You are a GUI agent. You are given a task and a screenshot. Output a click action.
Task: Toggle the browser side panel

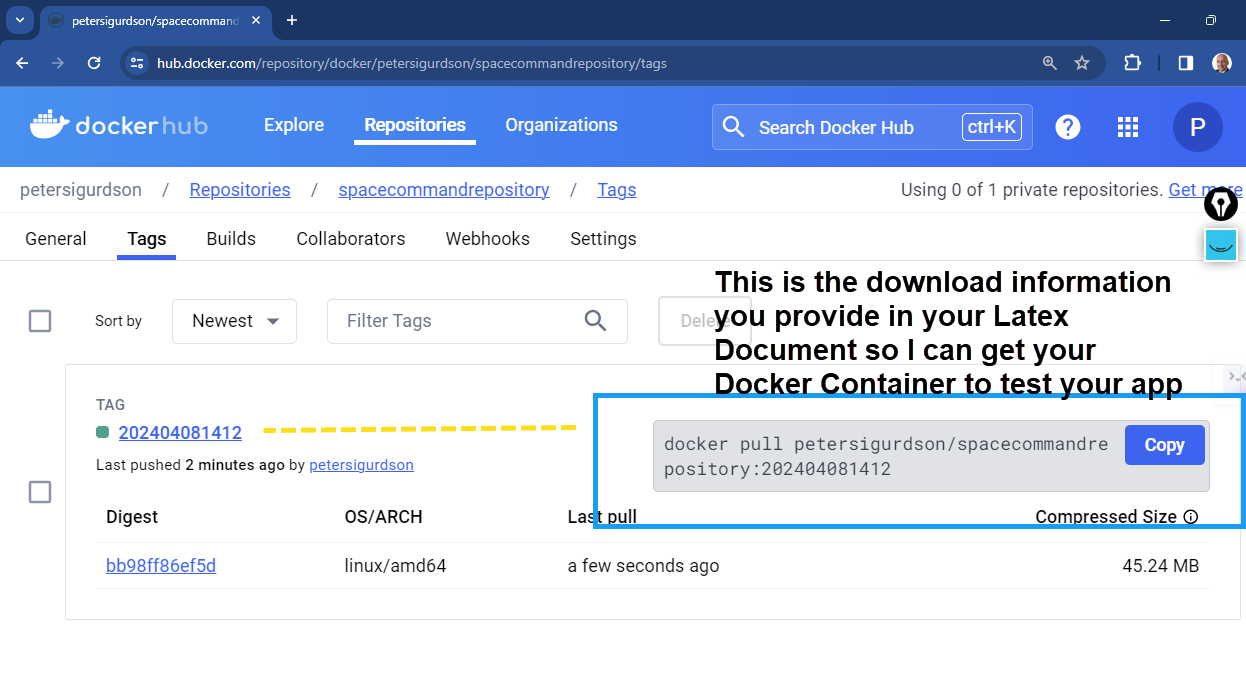coord(1186,63)
